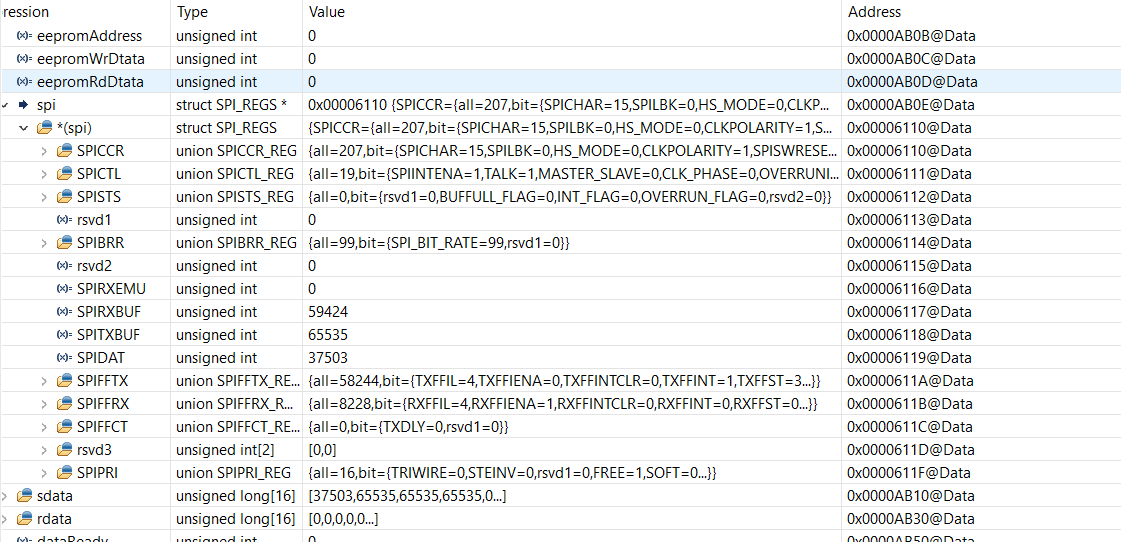Click the eepromRdDtata variable icon

pos(24,82)
